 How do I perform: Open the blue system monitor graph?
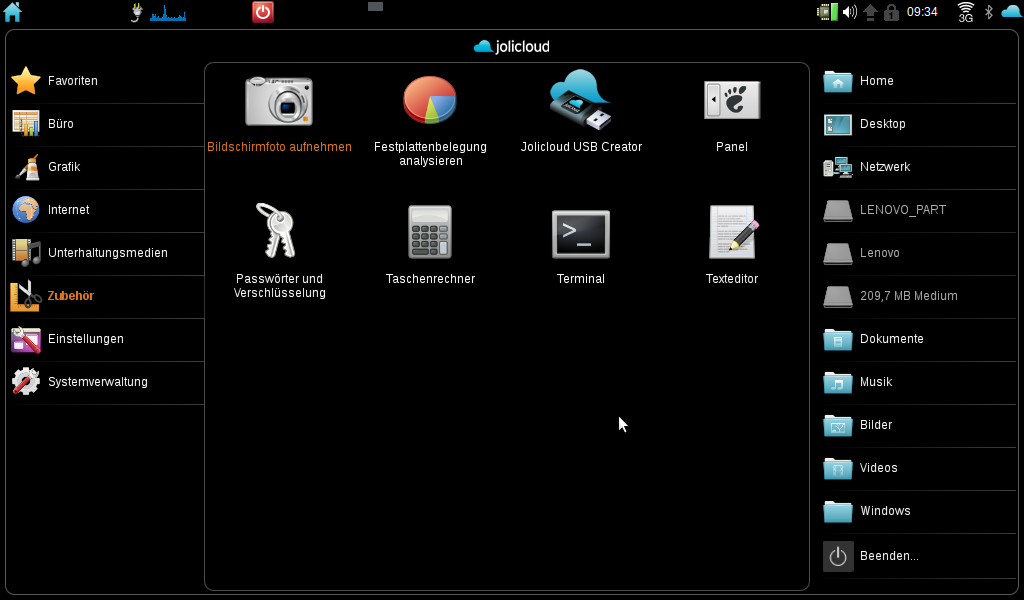[168, 13]
